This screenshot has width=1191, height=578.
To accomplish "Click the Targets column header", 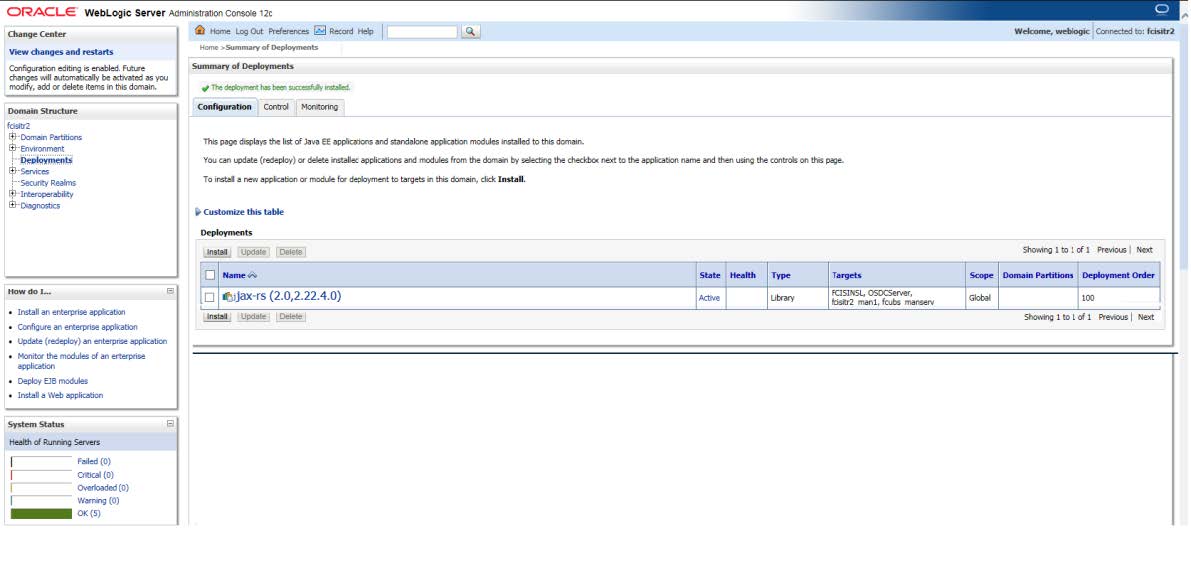I will [846, 275].
